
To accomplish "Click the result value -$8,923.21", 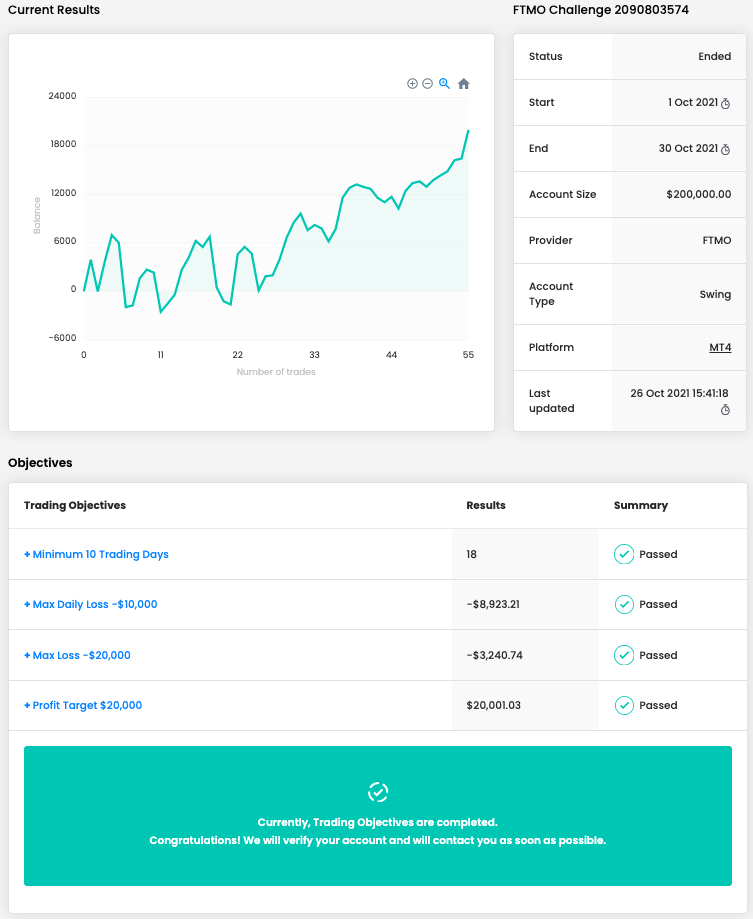I will (x=493, y=604).
